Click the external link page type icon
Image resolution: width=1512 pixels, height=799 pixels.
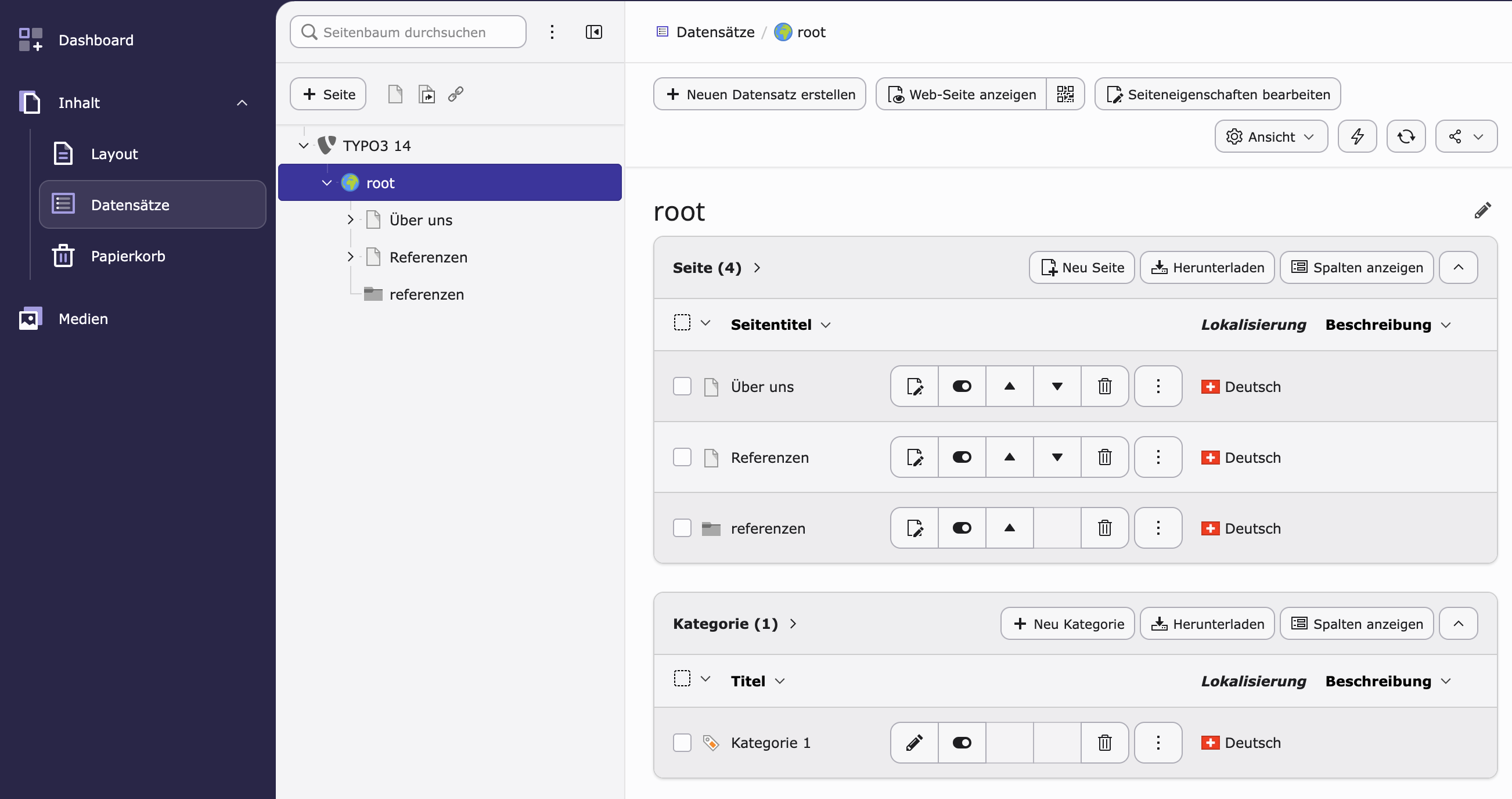click(x=456, y=94)
